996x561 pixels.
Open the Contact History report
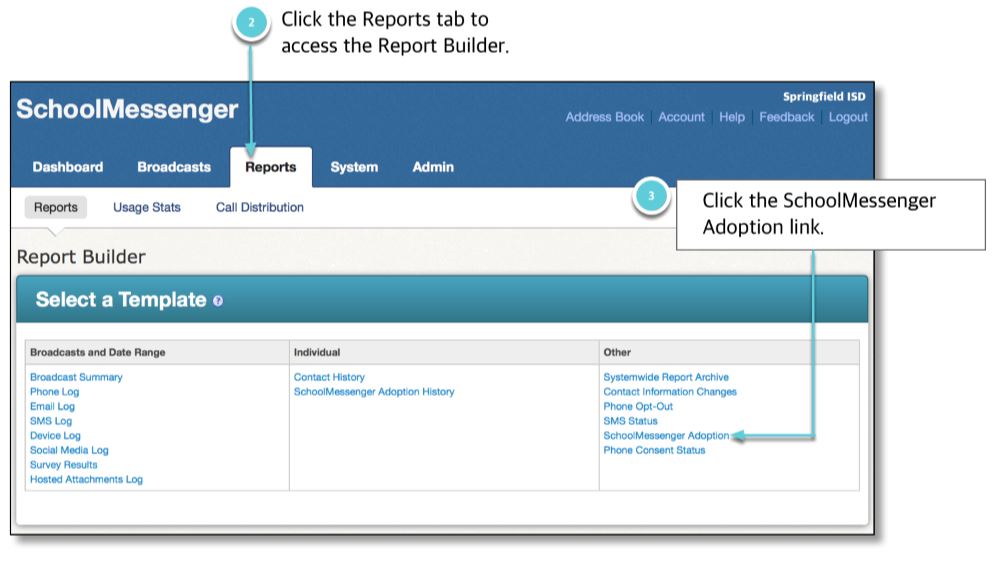[329, 377]
